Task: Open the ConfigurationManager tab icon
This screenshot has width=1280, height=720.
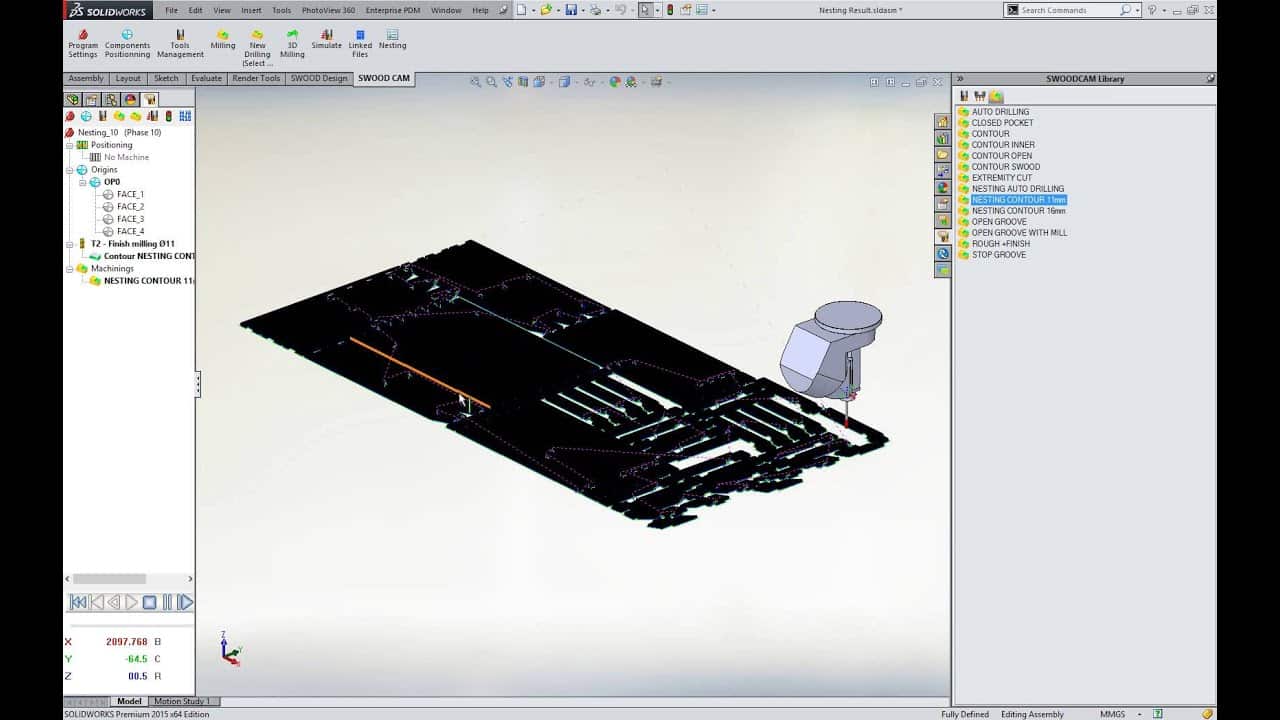Action: pos(110,99)
